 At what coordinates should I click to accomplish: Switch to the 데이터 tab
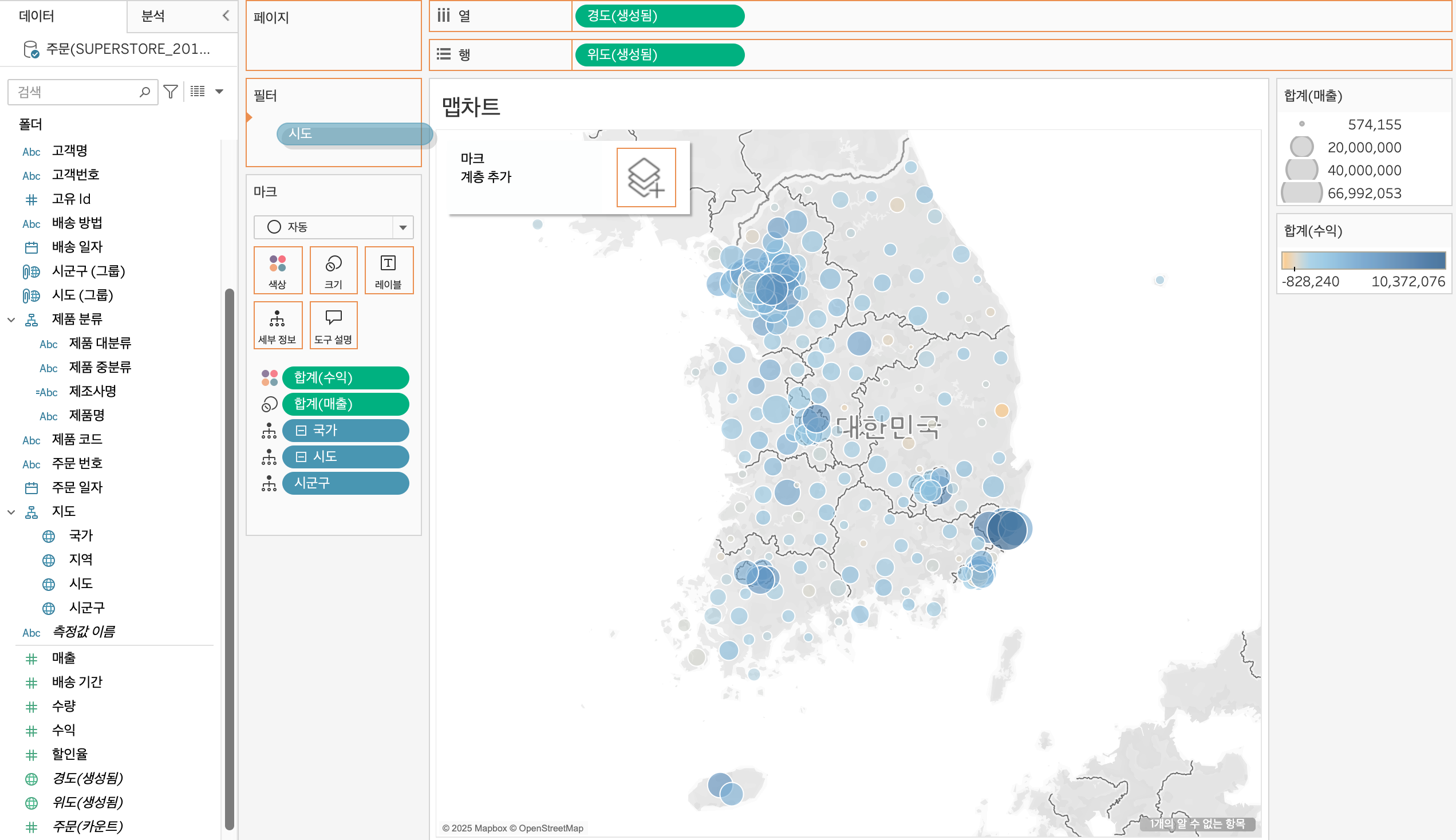click(x=37, y=16)
